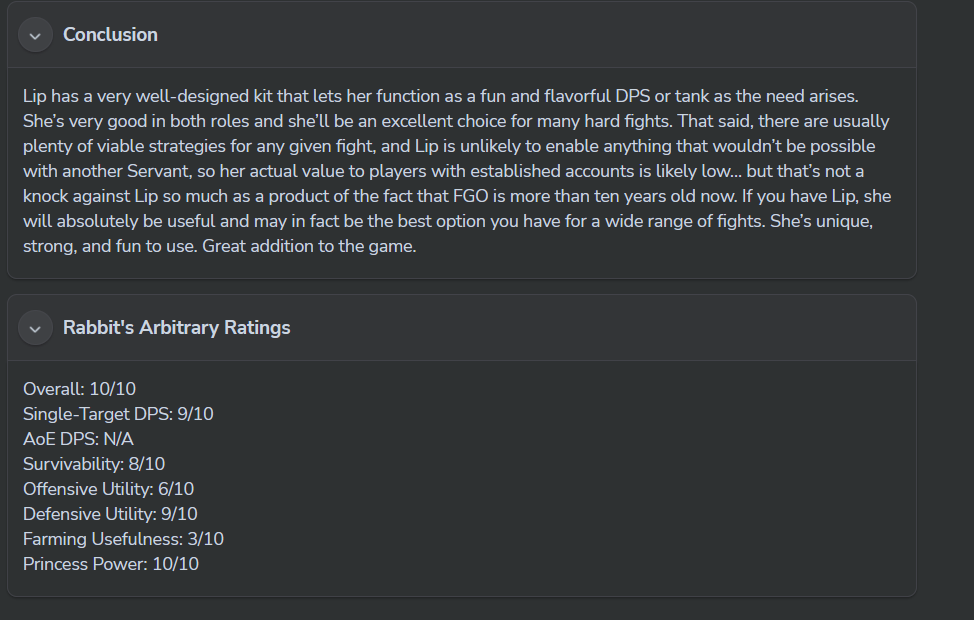Click Rabbit's Arbitrary Ratings heading text
This screenshot has width=974, height=620.
176,328
